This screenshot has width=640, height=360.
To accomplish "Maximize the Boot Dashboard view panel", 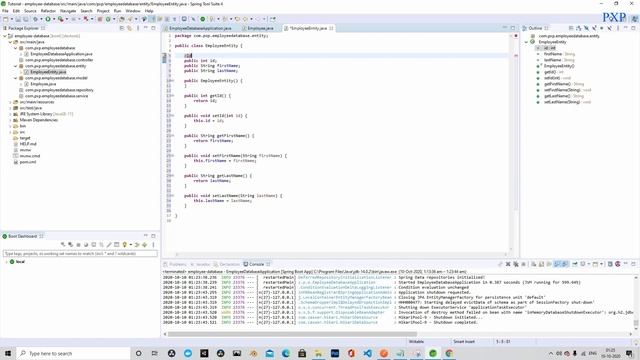I will point(153,236).
